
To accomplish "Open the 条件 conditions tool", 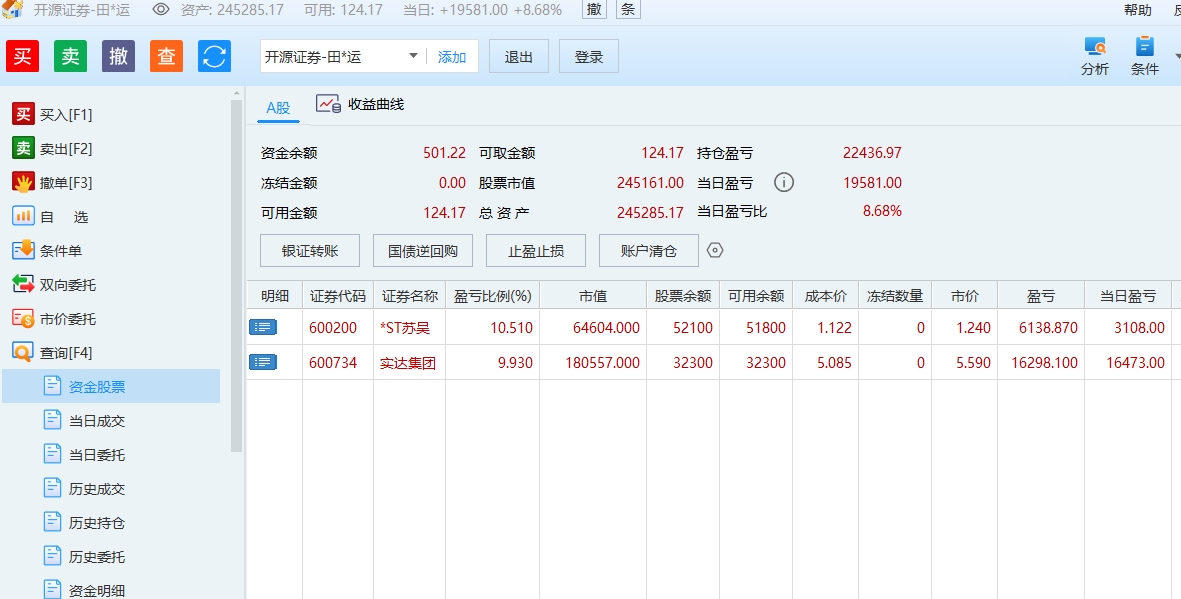I will tap(1144, 56).
